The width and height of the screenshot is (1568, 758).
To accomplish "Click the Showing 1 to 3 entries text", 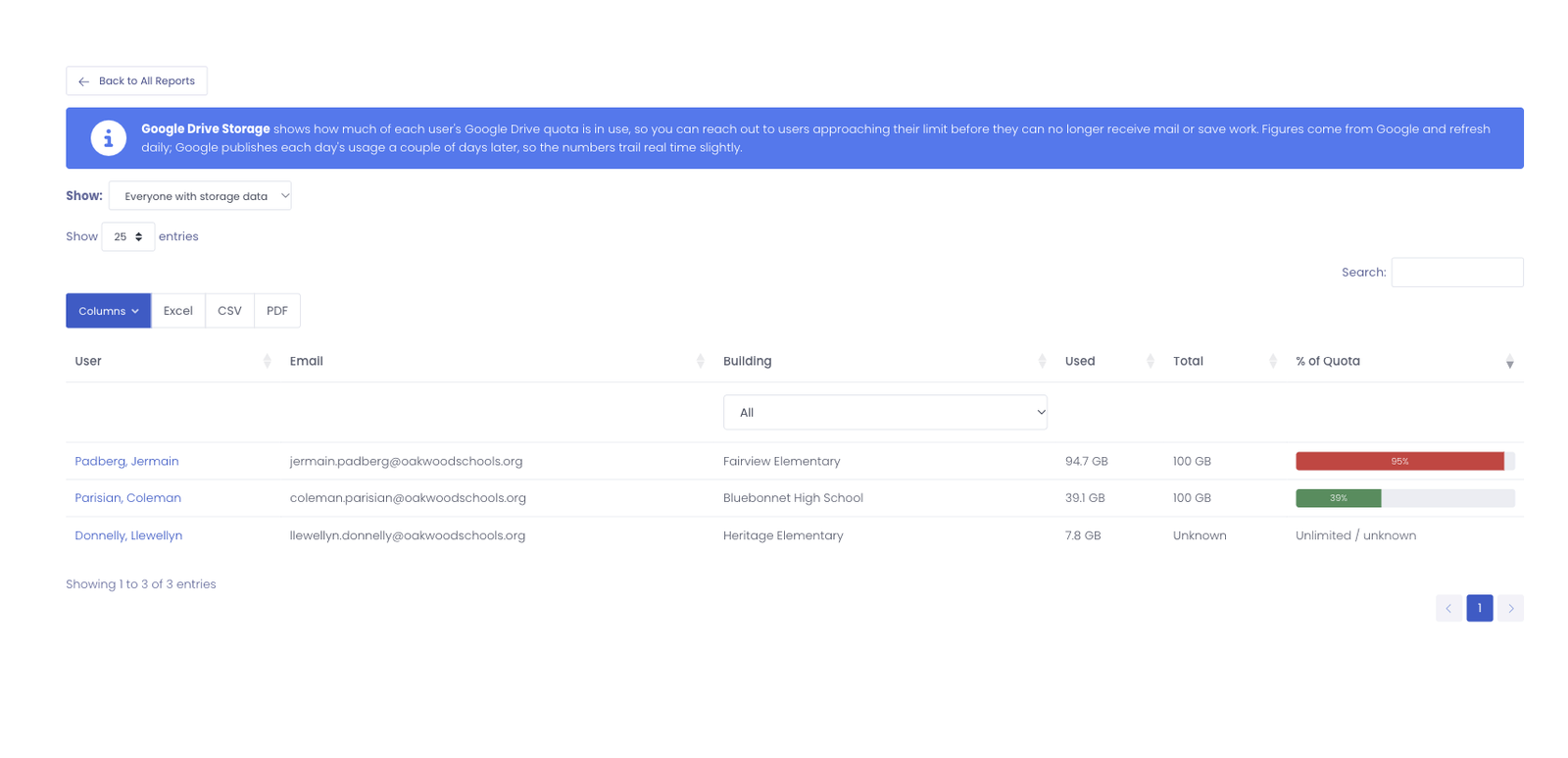I will point(141,584).
